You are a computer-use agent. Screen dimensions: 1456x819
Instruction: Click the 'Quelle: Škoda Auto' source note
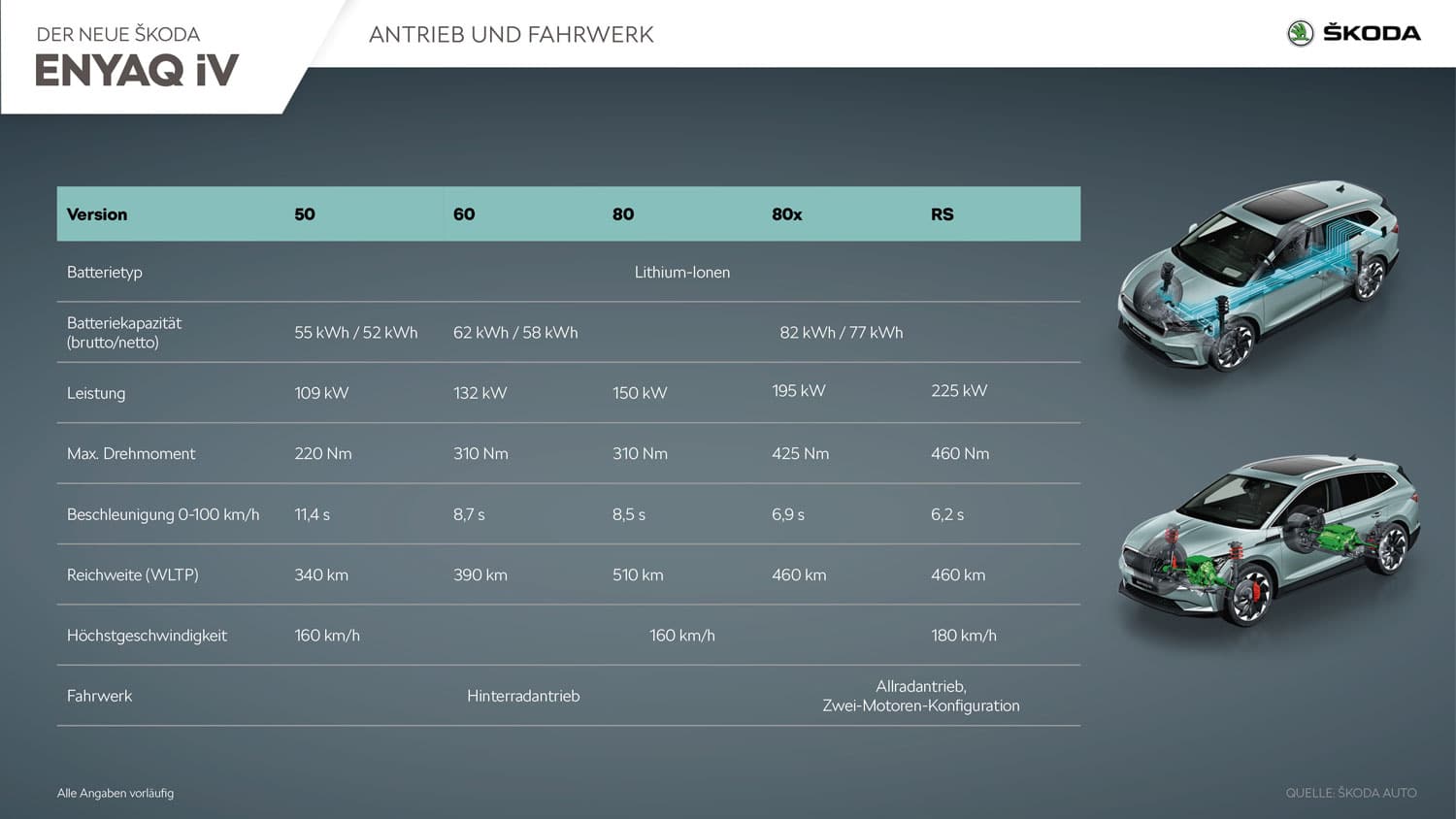(x=1350, y=793)
